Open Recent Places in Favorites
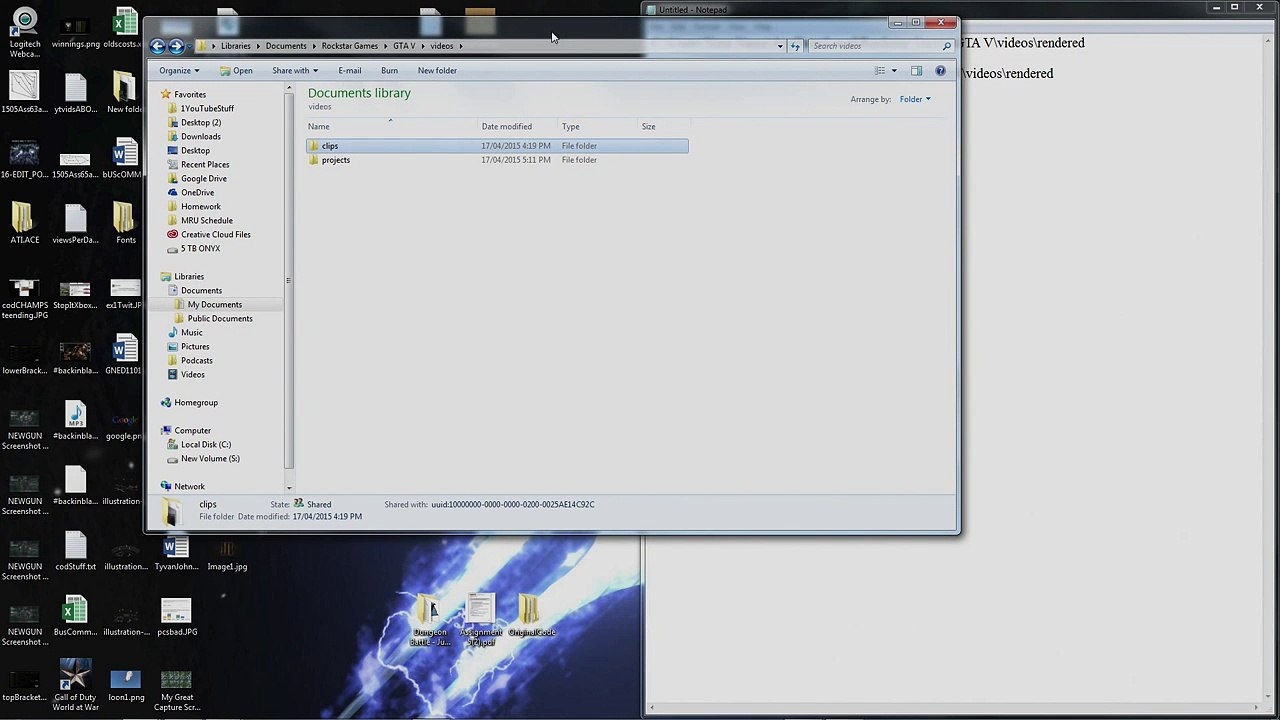This screenshot has width=1280, height=720. pyautogui.click(x=204, y=164)
